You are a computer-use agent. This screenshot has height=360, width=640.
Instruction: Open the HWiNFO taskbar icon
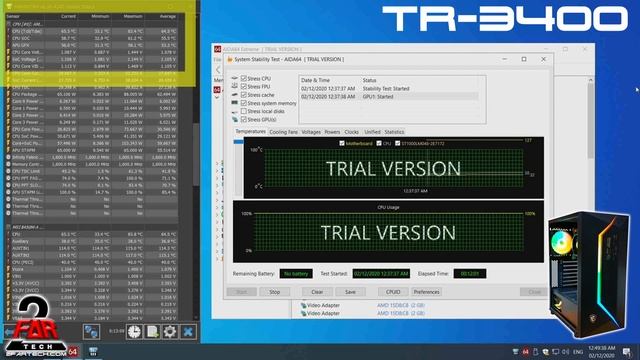[x=93, y=351]
